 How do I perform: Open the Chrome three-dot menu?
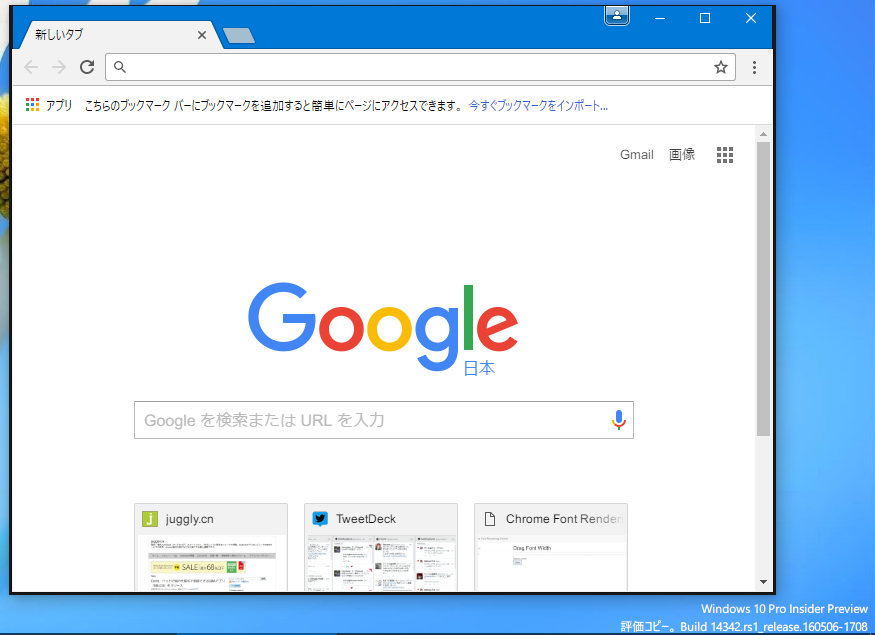[754, 68]
